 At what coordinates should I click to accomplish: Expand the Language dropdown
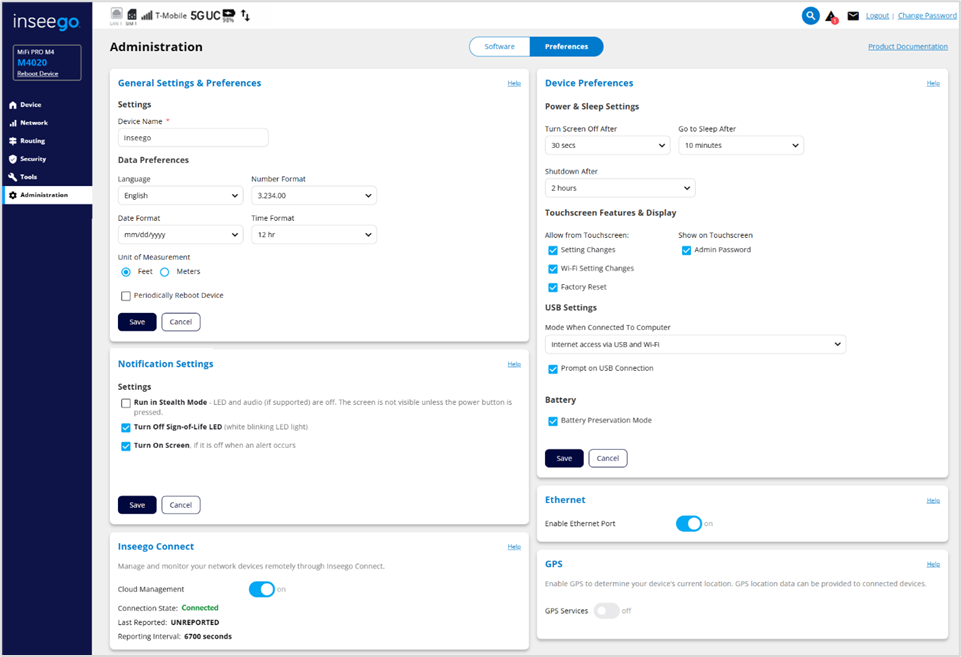pos(180,196)
